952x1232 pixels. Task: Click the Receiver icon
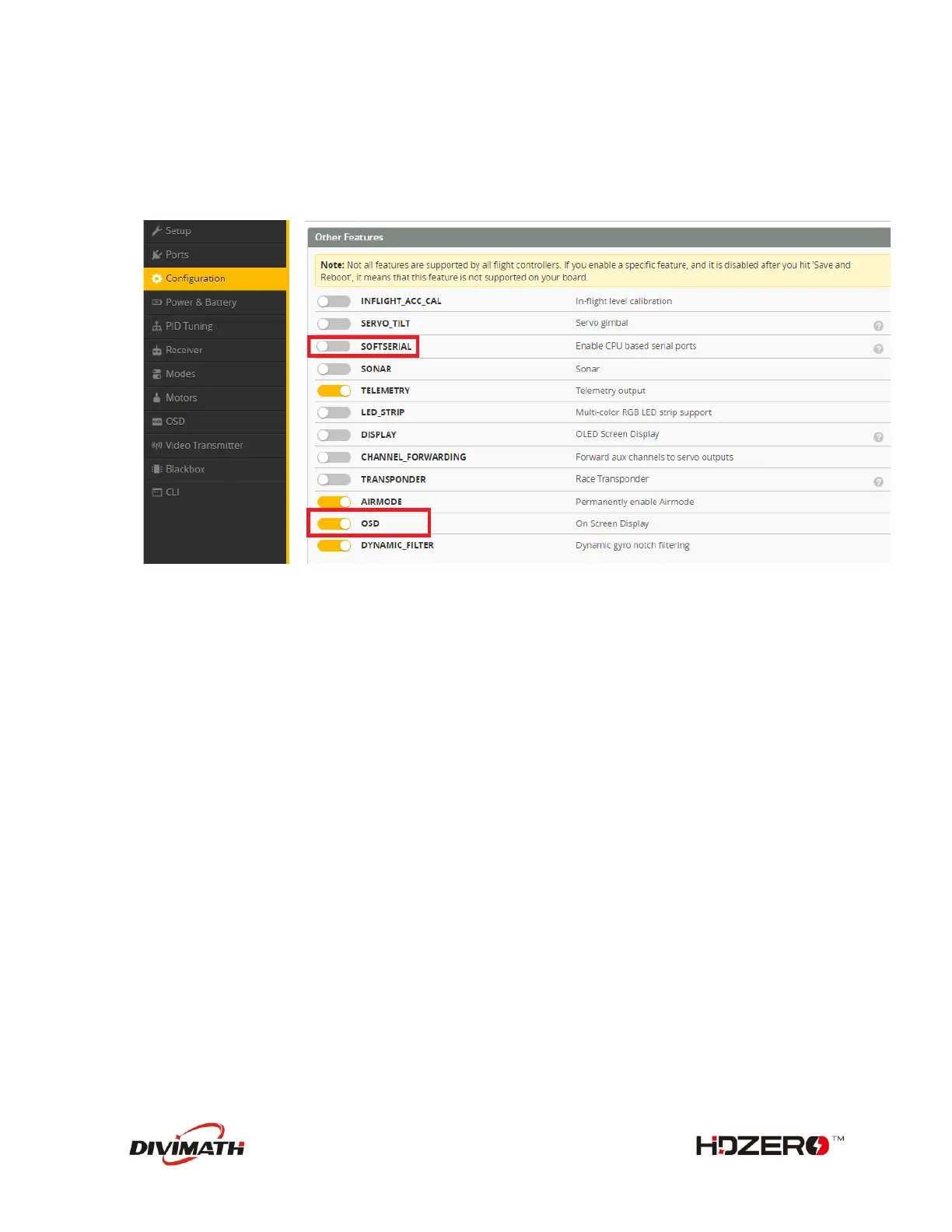[x=157, y=350]
